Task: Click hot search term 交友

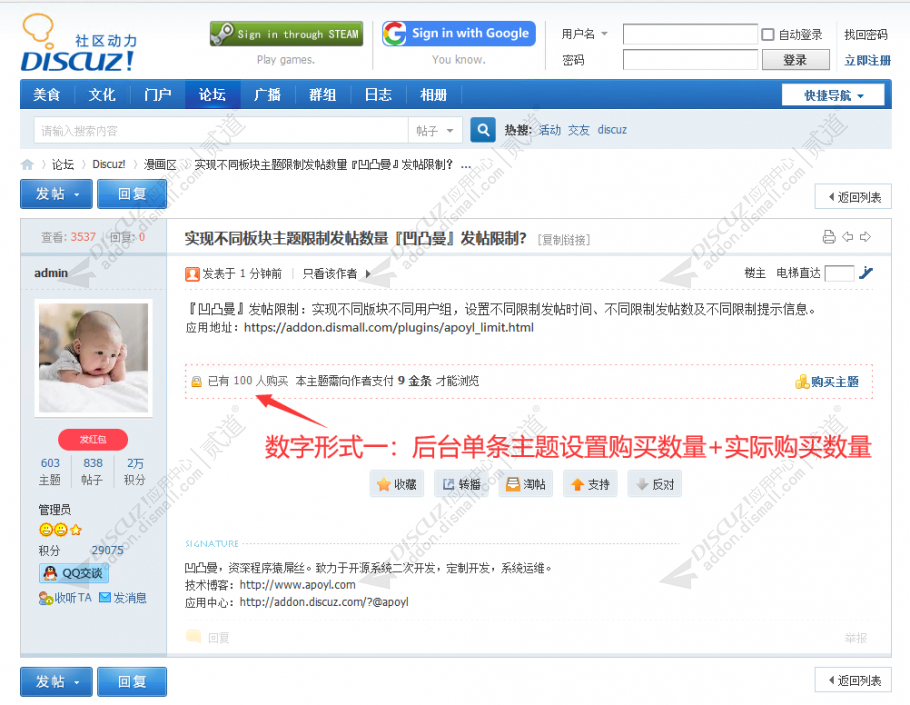Action: 578,130
